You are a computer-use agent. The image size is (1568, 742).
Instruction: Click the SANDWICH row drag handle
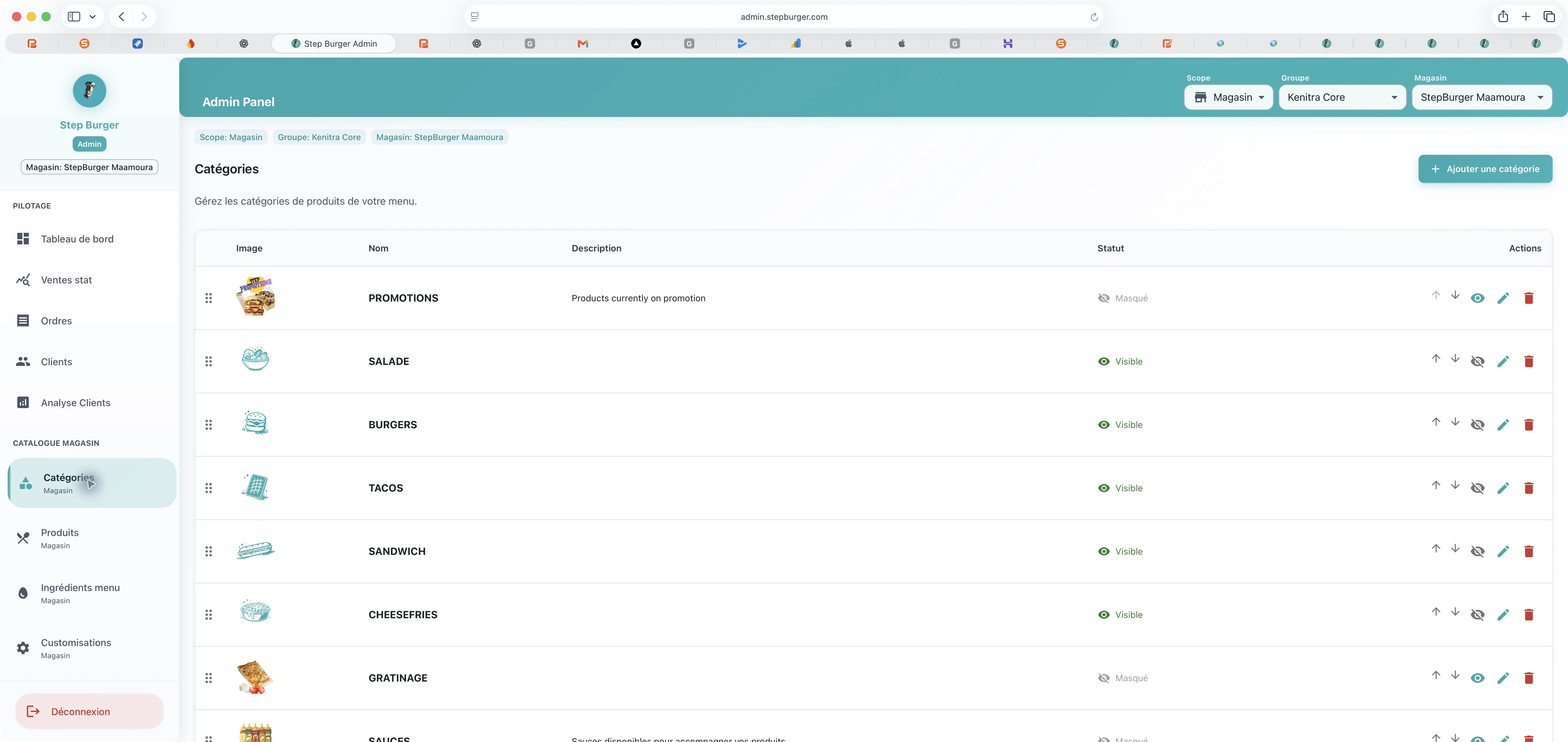point(208,551)
